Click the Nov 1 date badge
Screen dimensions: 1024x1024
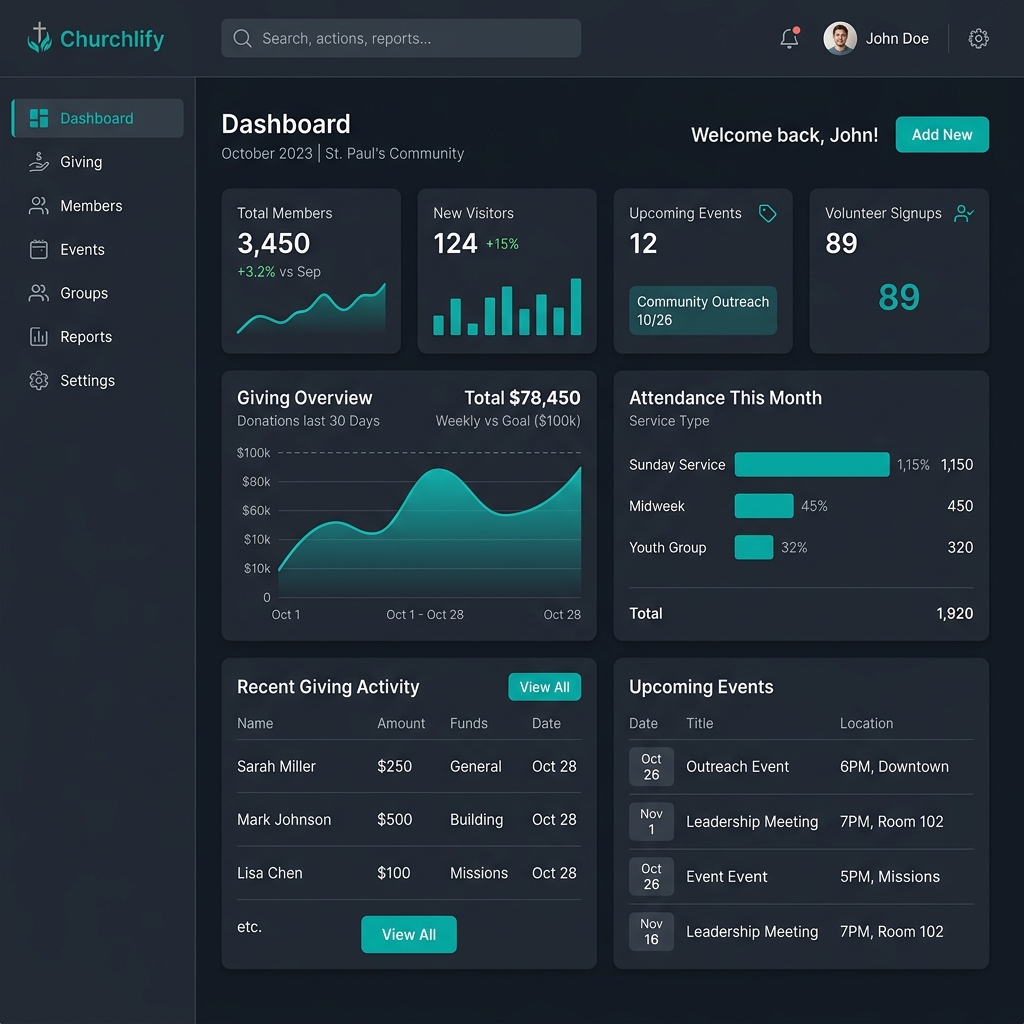651,822
